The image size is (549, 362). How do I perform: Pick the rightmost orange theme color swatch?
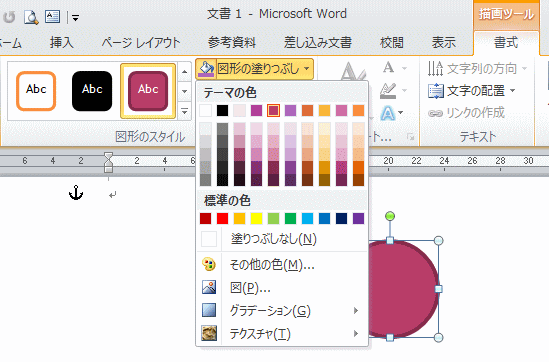359,111
